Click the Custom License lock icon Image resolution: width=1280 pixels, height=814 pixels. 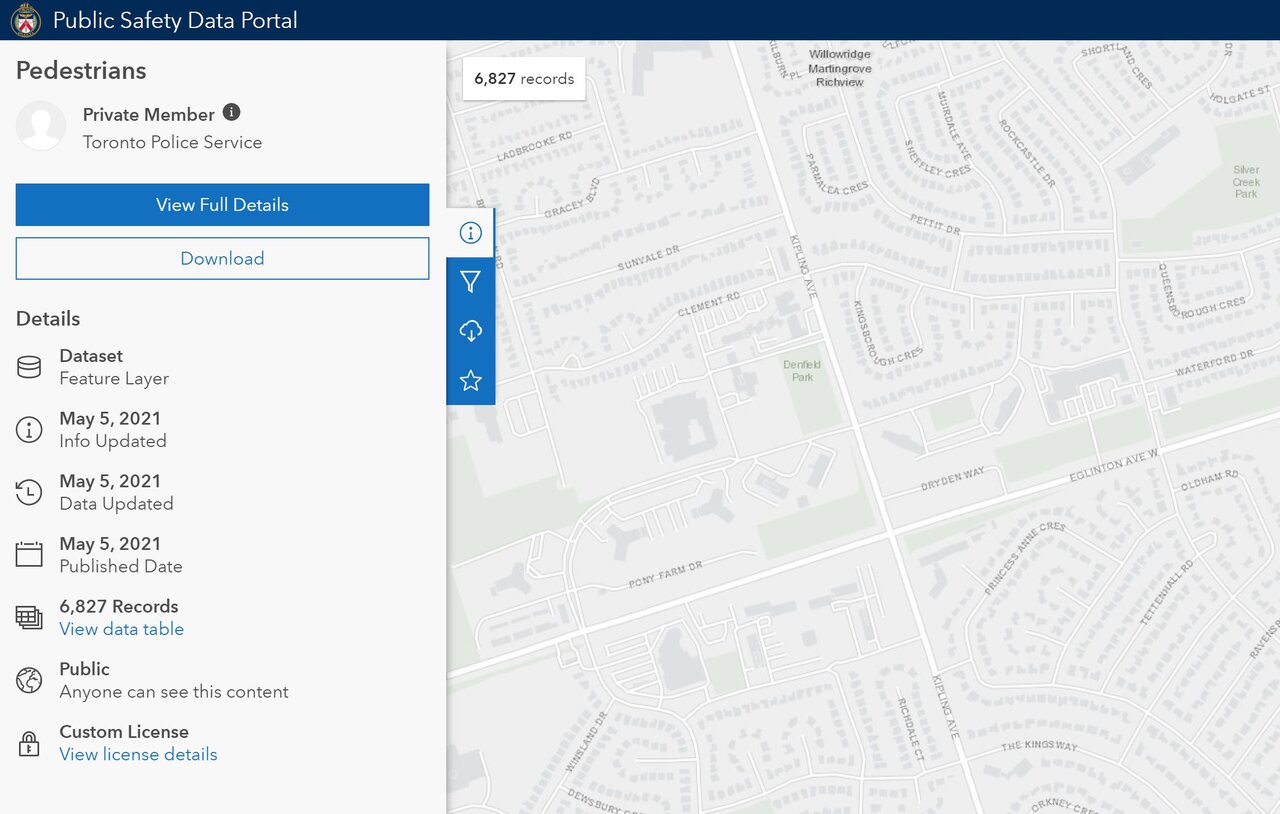point(29,743)
